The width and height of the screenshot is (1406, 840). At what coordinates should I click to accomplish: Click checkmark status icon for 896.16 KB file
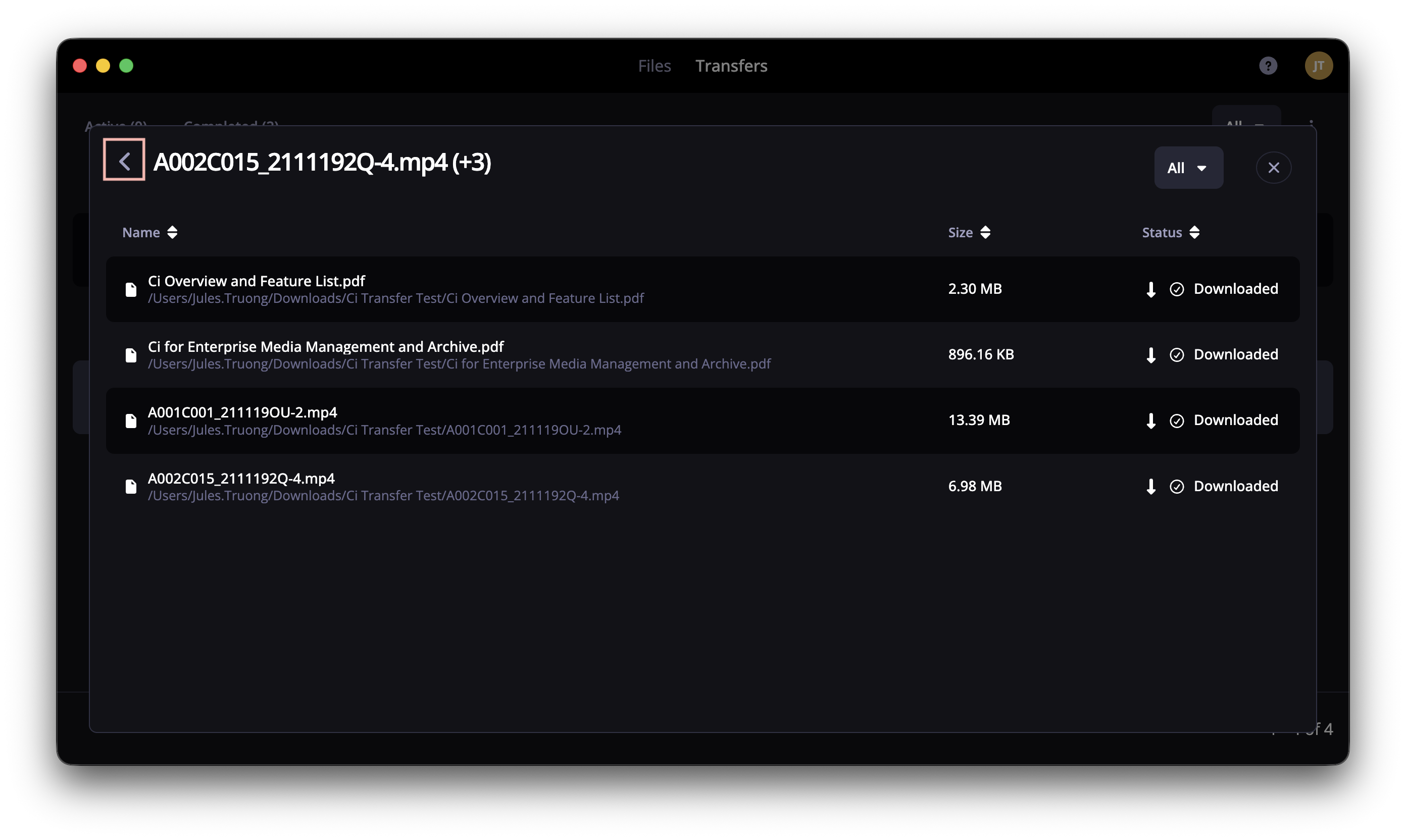pos(1176,355)
